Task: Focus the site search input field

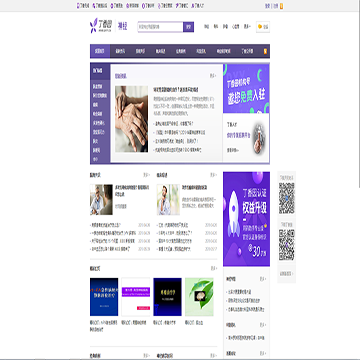Action: [160, 27]
